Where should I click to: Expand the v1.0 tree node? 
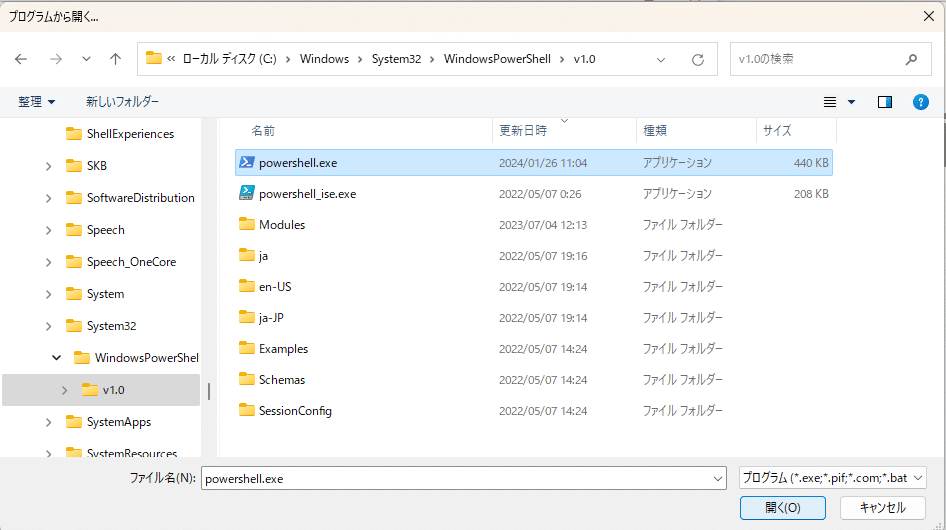(64, 390)
